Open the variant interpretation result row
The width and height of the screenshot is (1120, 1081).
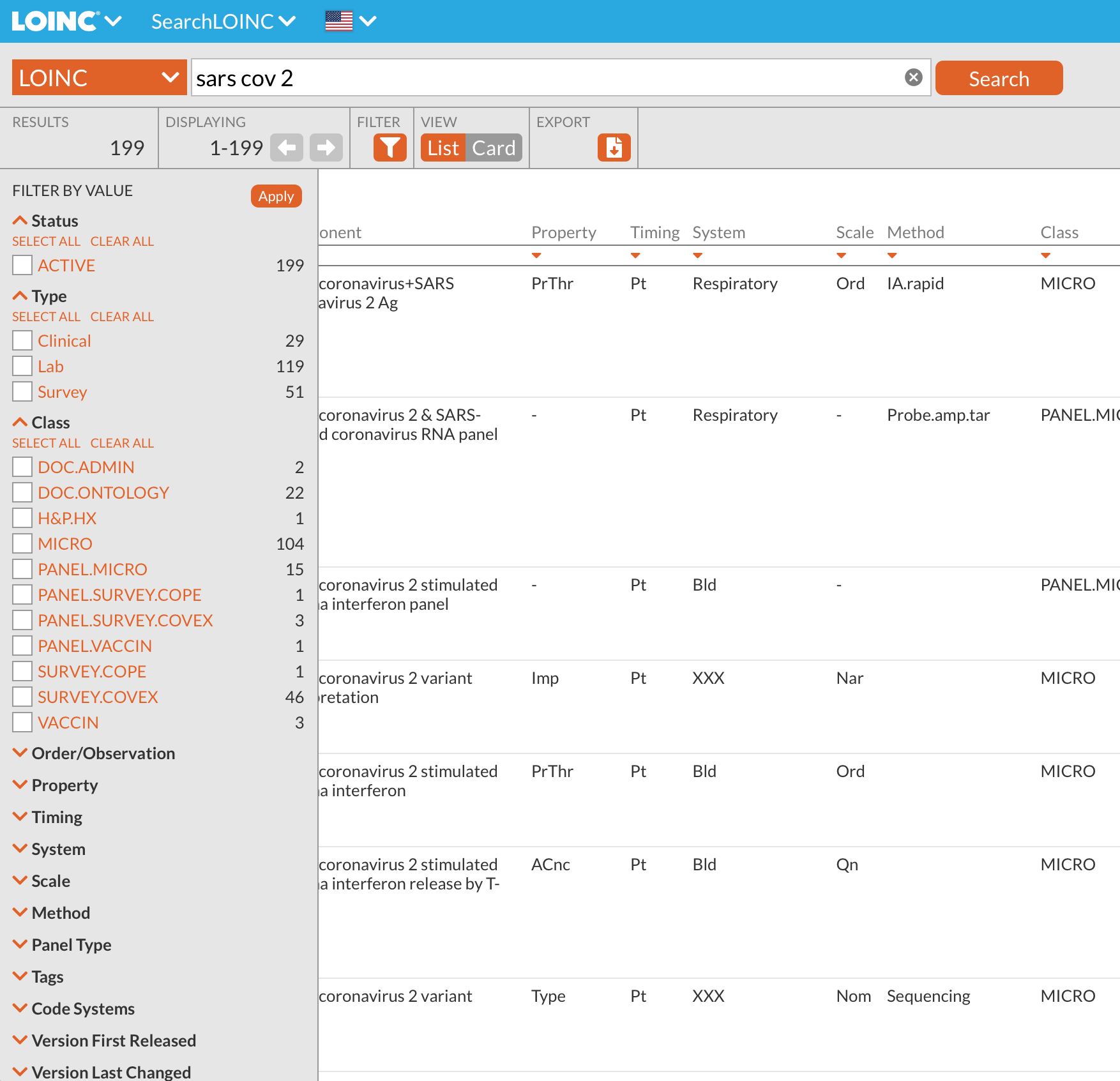[719, 707]
